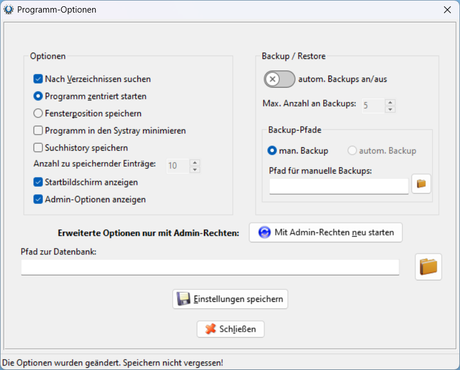This screenshot has width=460, height=370.
Task: Click the Backup-Pfade group label
Action: pyautogui.click(x=295, y=130)
